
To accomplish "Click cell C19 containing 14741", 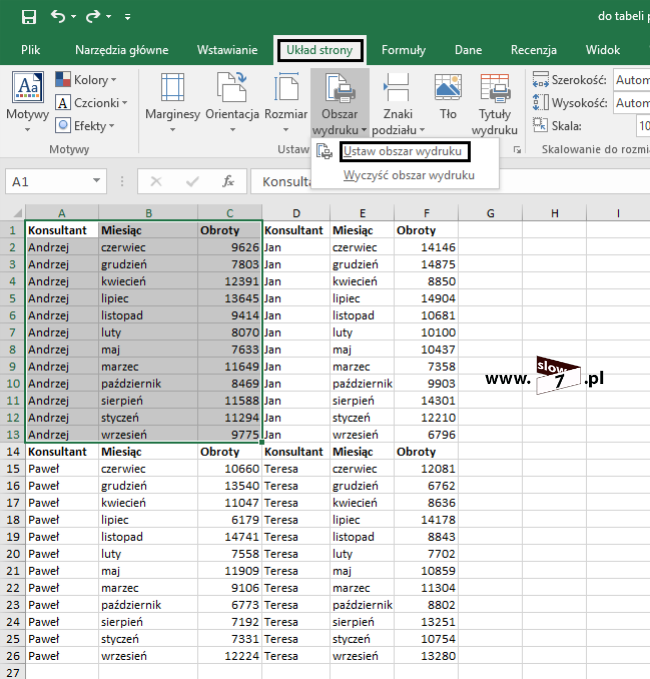I will 230,537.
